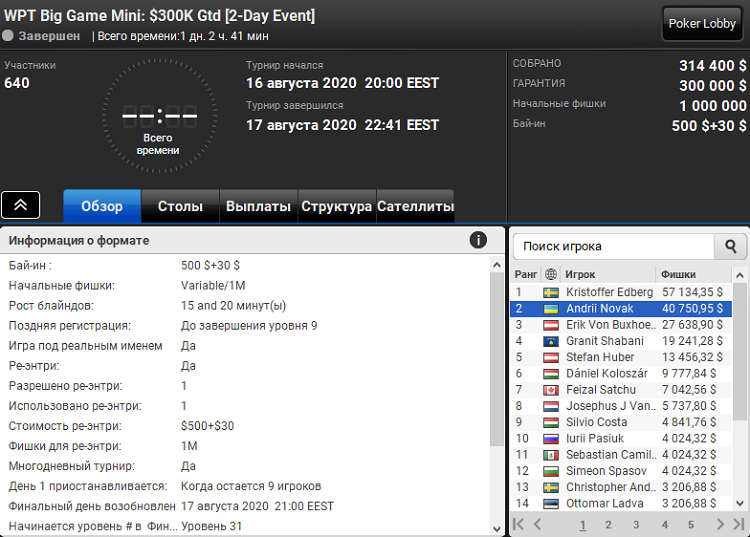Switch to the Выплаты tab
750x537 pixels.
258,206
